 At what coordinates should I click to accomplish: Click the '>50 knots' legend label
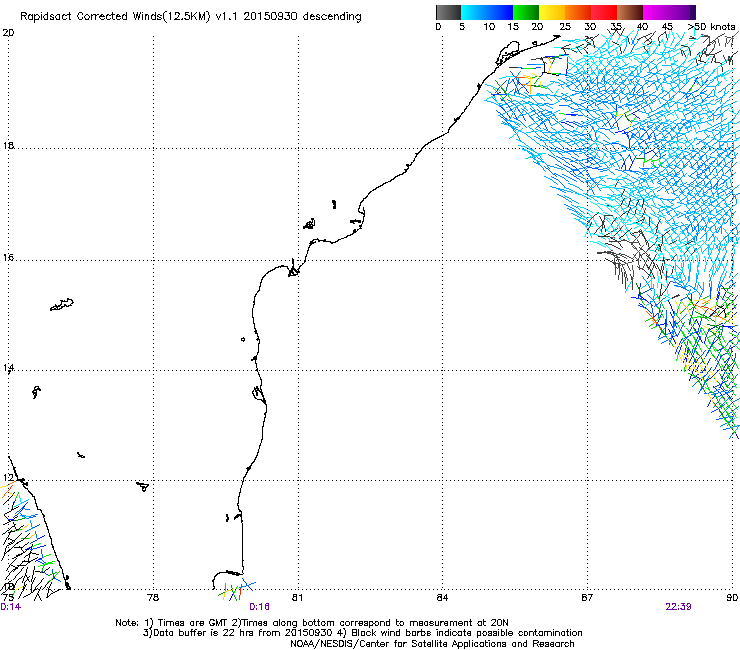pyautogui.click(x=712, y=27)
